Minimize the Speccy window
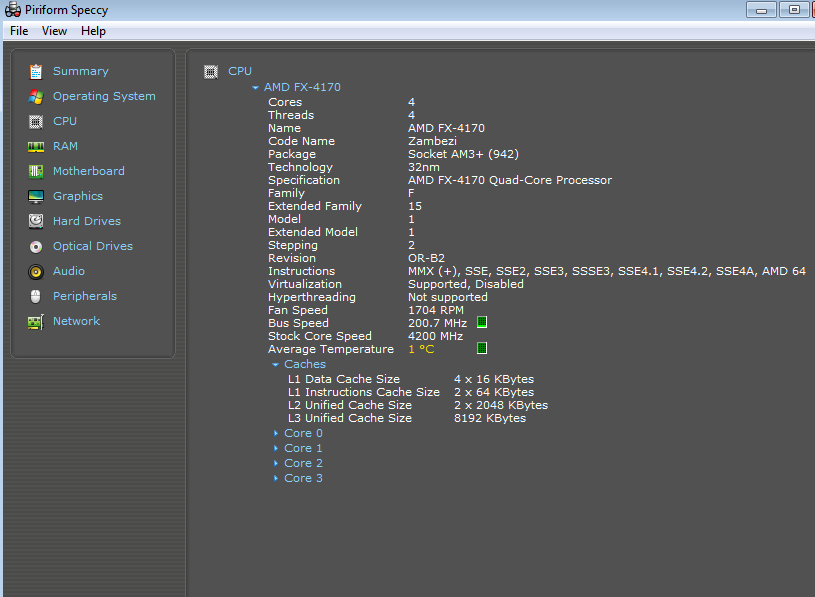This screenshot has height=597, width=815. [x=761, y=10]
